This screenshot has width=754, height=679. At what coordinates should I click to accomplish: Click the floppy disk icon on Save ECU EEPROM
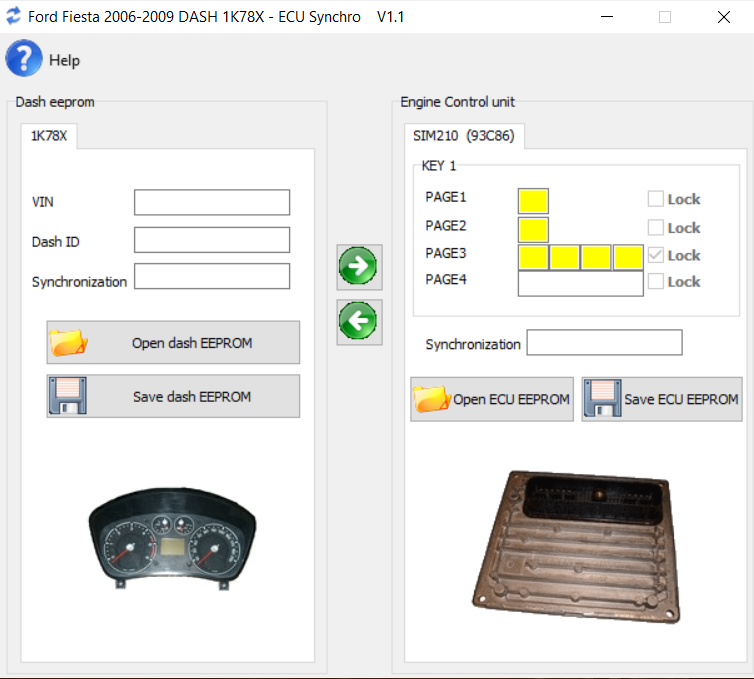pos(602,399)
